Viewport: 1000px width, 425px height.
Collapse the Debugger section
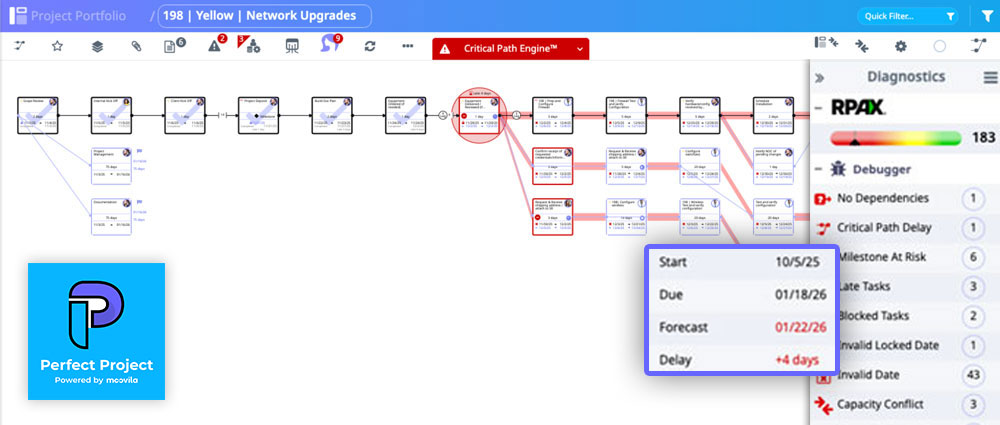click(818, 169)
